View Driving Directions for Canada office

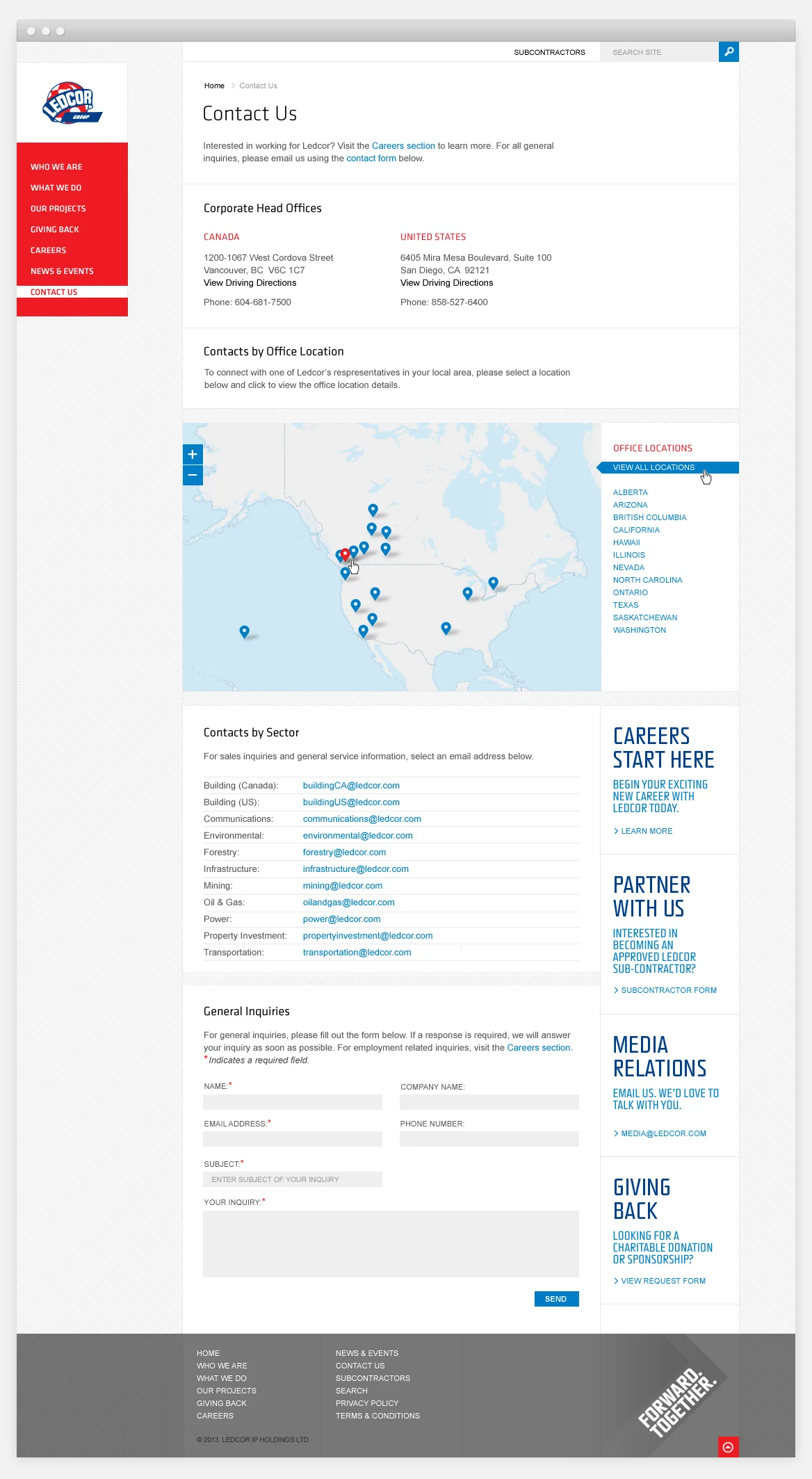(250, 283)
